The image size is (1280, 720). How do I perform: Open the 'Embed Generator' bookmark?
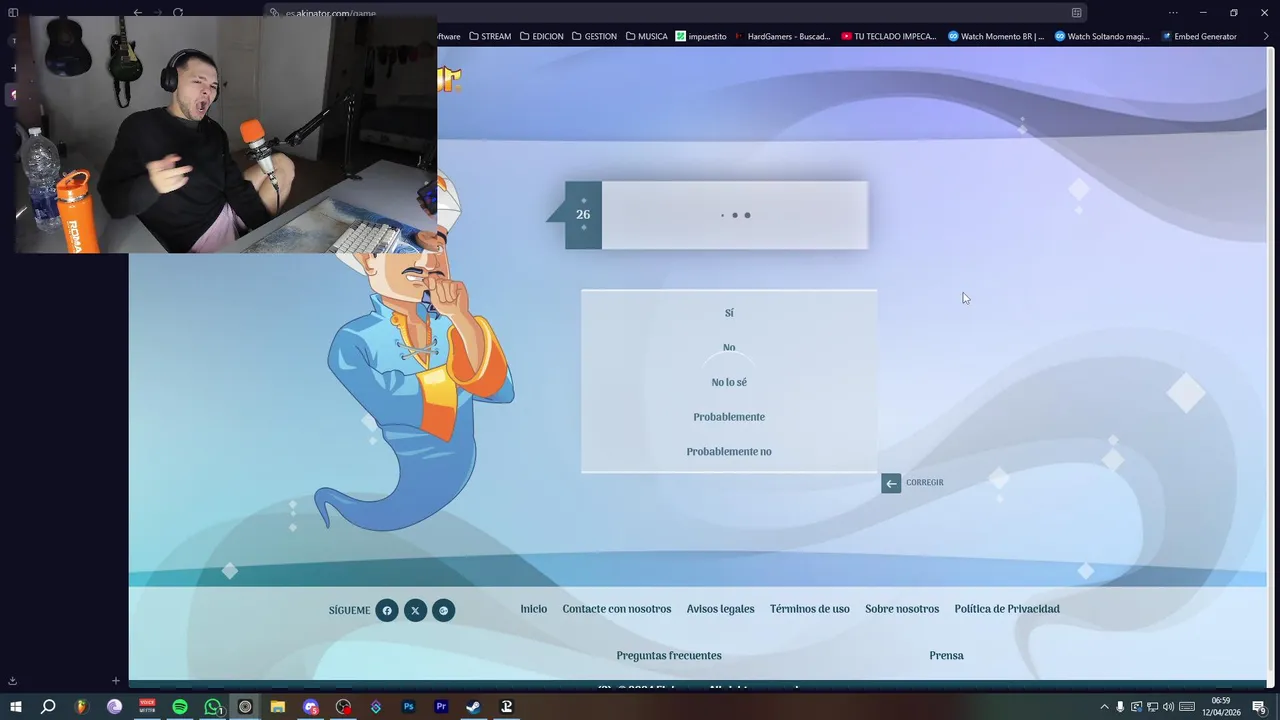click(1199, 36)
